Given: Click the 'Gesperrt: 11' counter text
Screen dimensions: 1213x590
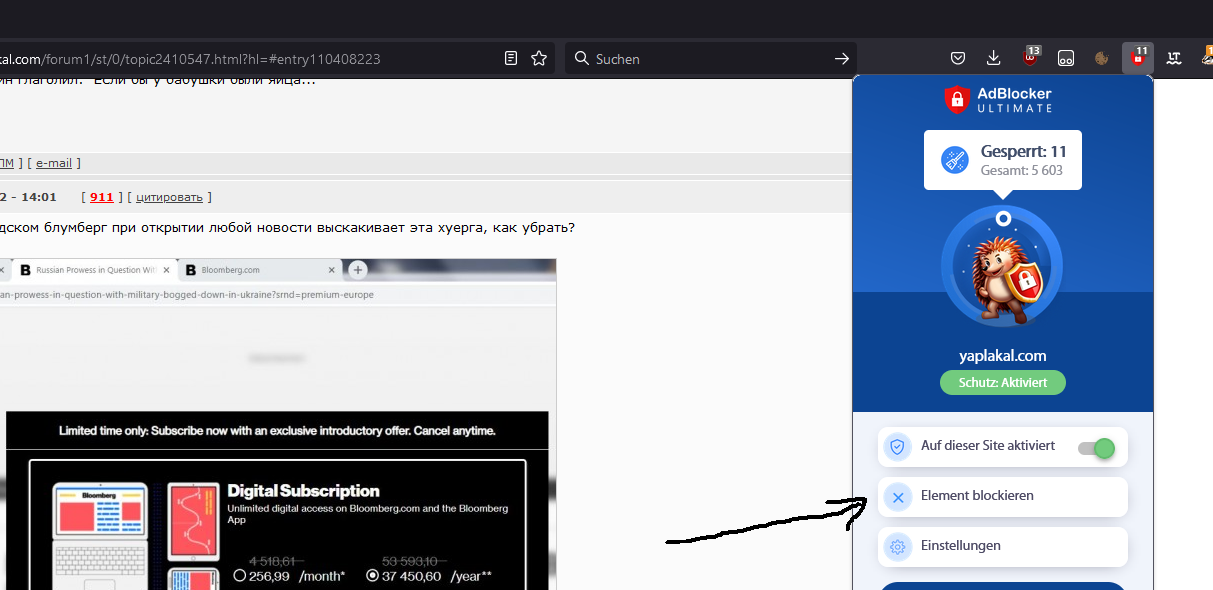Looking at the screenshot, I should [1023, 152].
